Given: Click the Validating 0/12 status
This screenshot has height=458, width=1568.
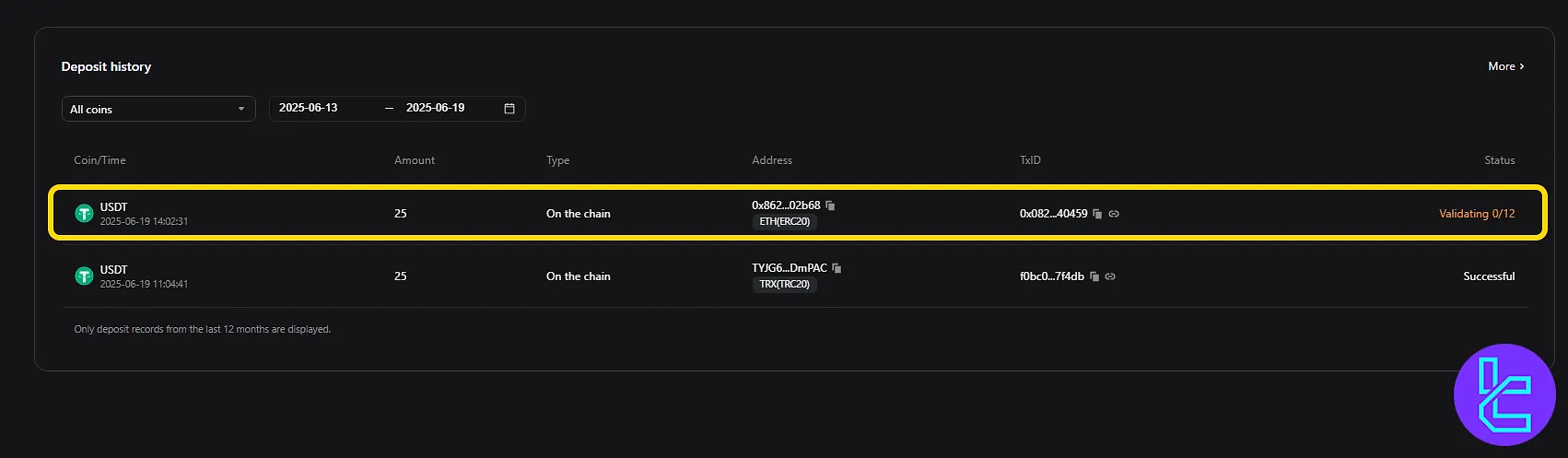Looking at the screenshot, I should [1477, 214].
